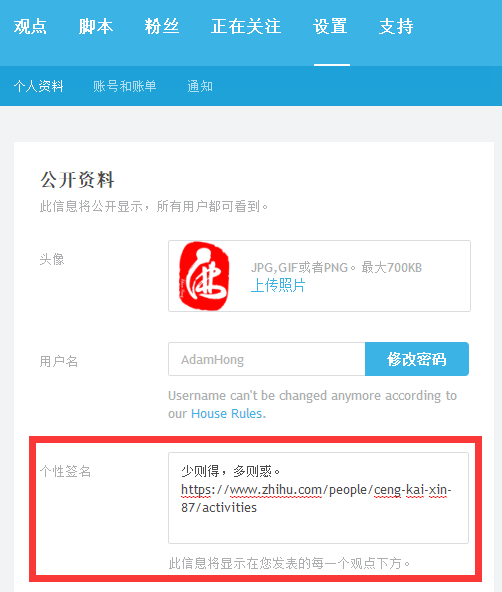Click the text 此信息将公开显示，所有用户都可看到

point(154,207)
